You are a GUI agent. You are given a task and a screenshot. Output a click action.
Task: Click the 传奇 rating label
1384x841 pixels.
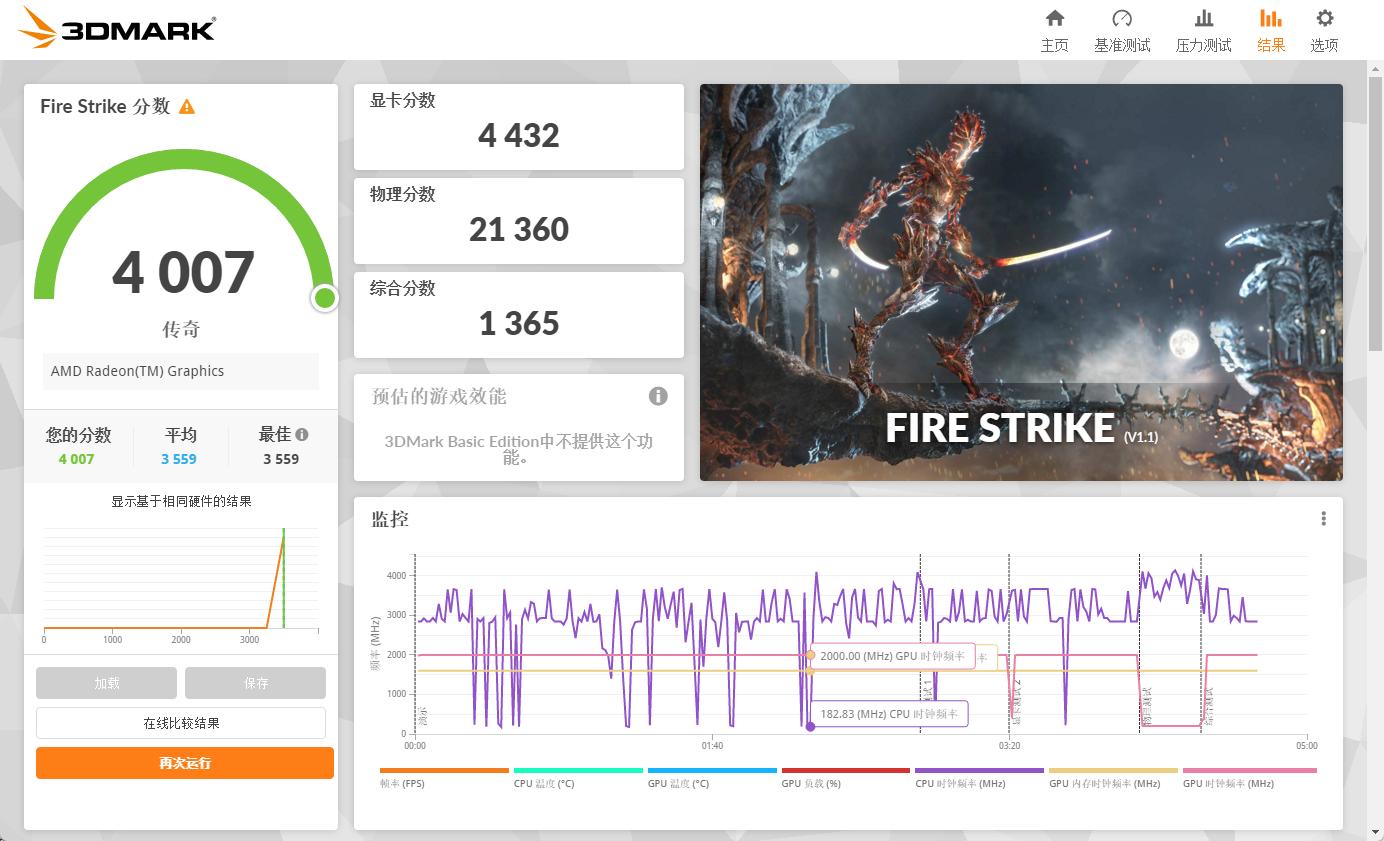tap(181, 329)
